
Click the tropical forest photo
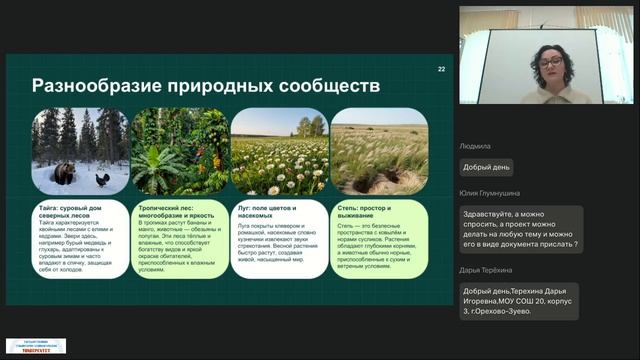point(180,151)
